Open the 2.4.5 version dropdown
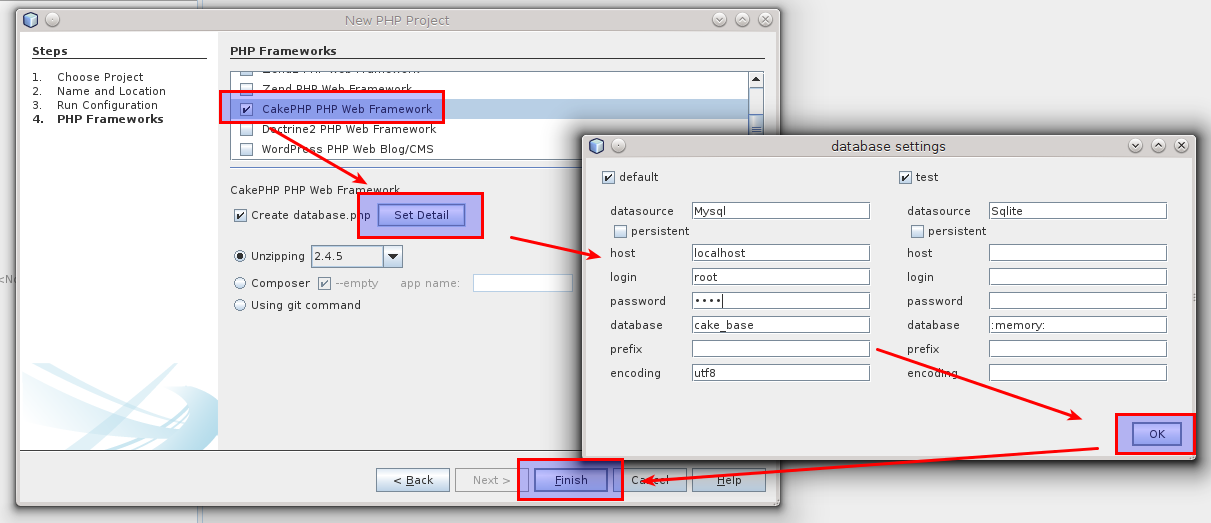 pyautogui.click(x=392, y=256)
